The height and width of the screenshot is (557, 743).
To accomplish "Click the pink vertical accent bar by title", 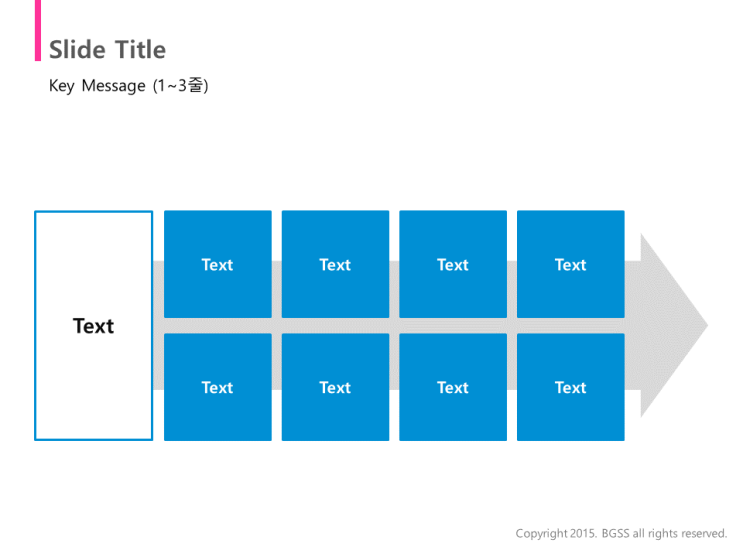I will pyautogui.click(x=38, y=30).
